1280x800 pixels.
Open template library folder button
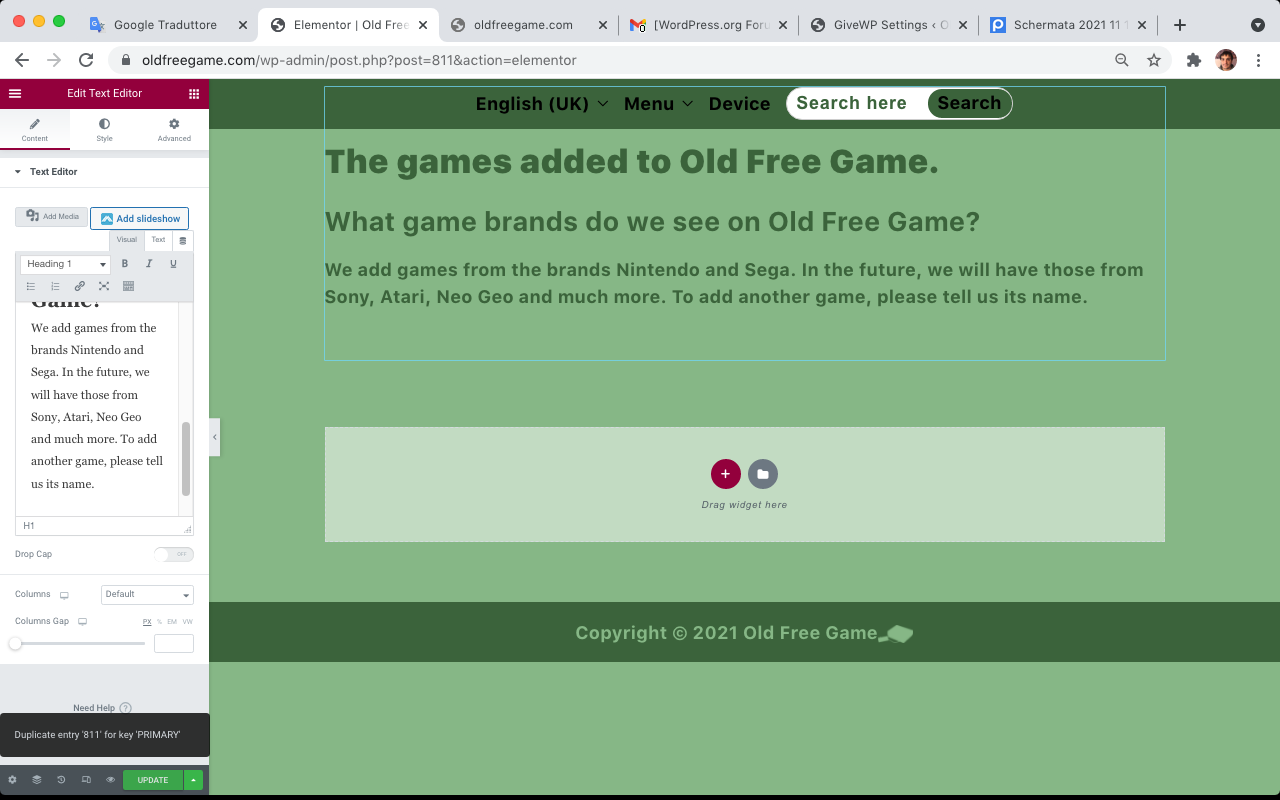tap(763, 474)
